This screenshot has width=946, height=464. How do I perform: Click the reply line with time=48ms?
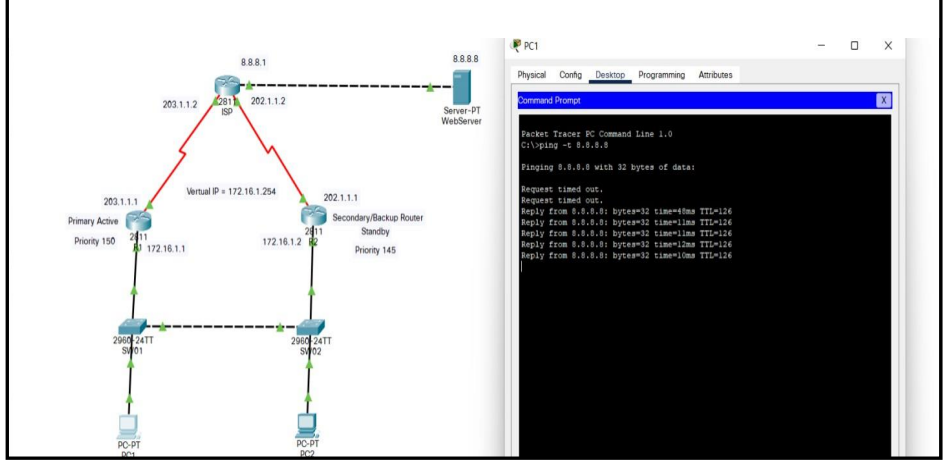tap(627, 211)
